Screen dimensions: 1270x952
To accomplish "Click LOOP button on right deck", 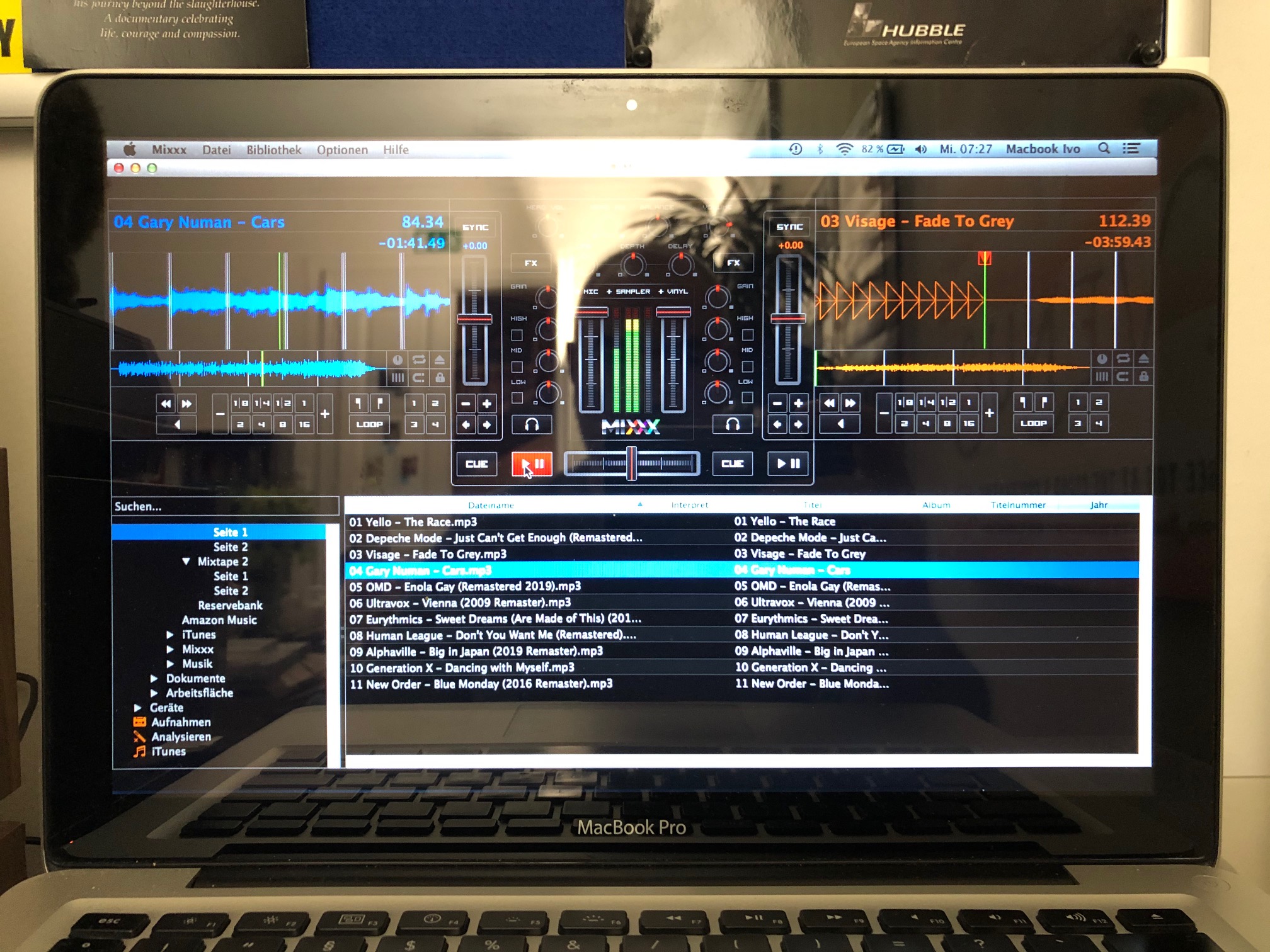I will point(1033,423).
